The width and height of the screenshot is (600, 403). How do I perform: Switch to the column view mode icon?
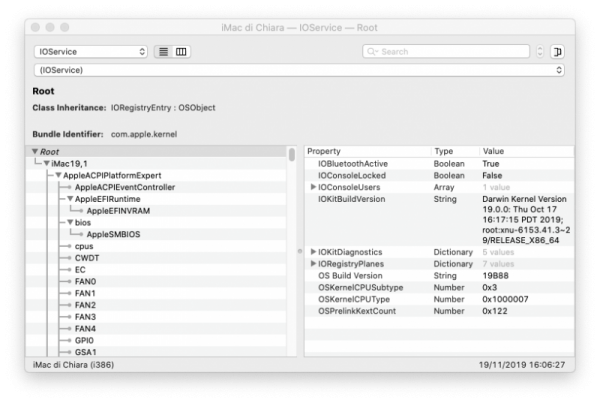(181, 52)
